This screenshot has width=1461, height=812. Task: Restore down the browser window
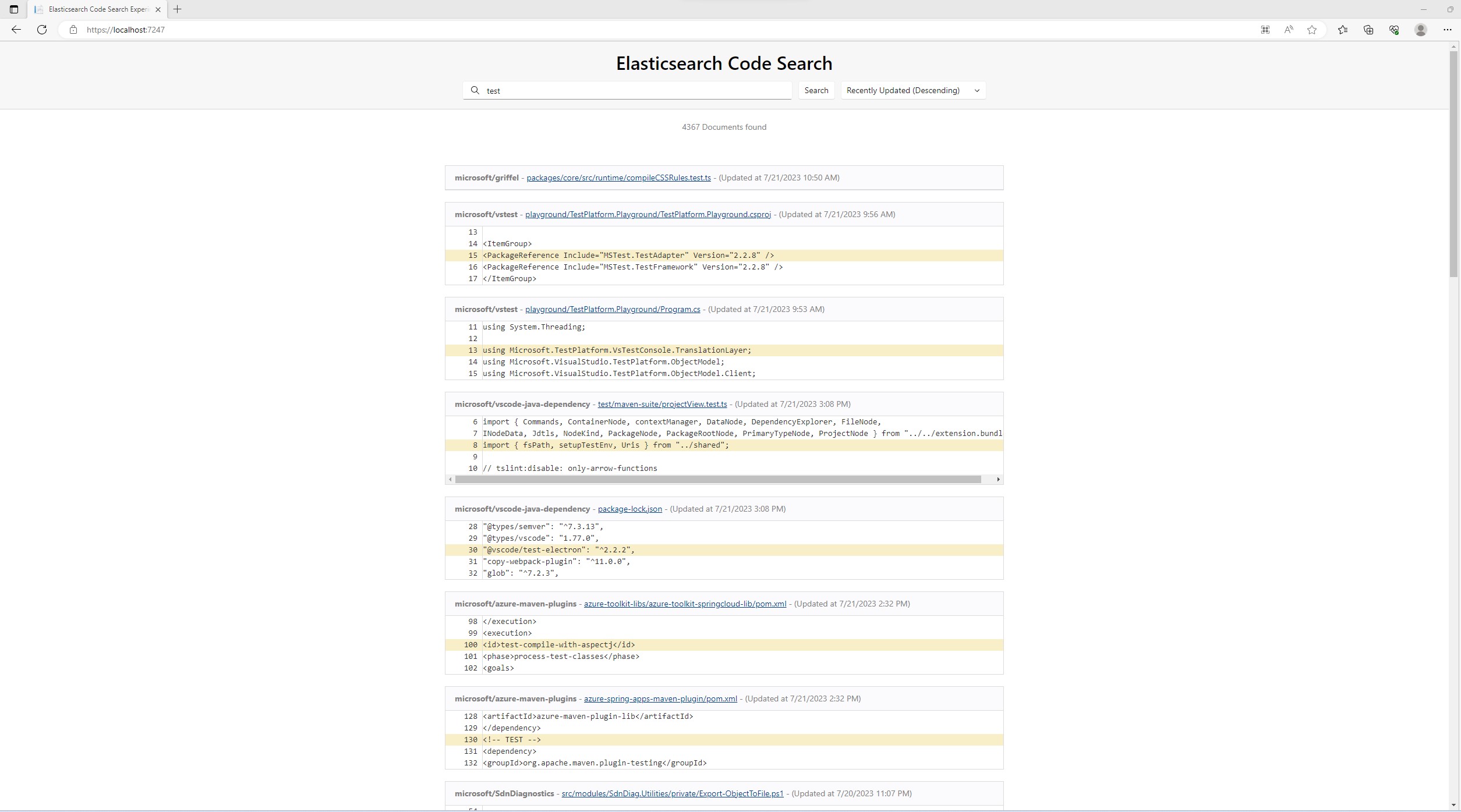click(1450, 9)
